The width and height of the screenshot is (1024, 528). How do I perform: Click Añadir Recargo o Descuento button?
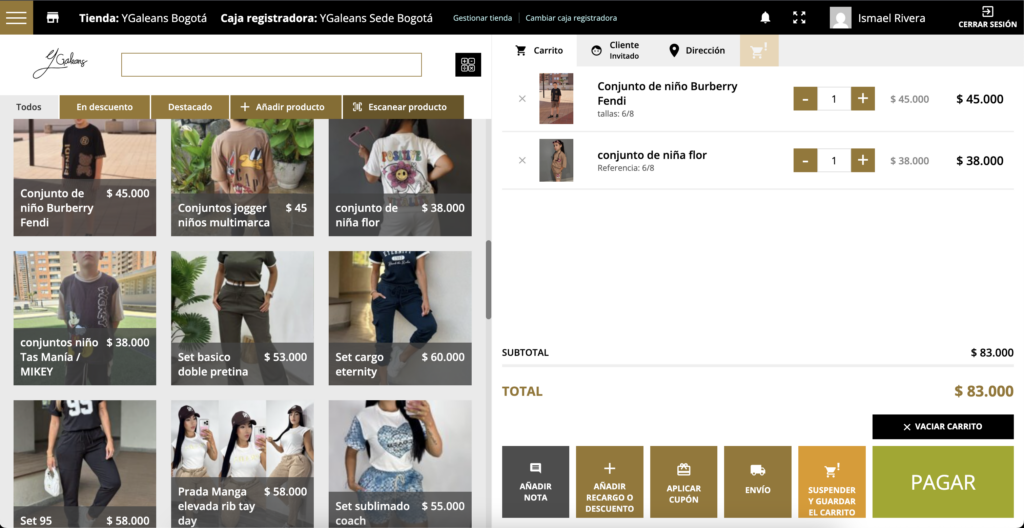point(609,482)
